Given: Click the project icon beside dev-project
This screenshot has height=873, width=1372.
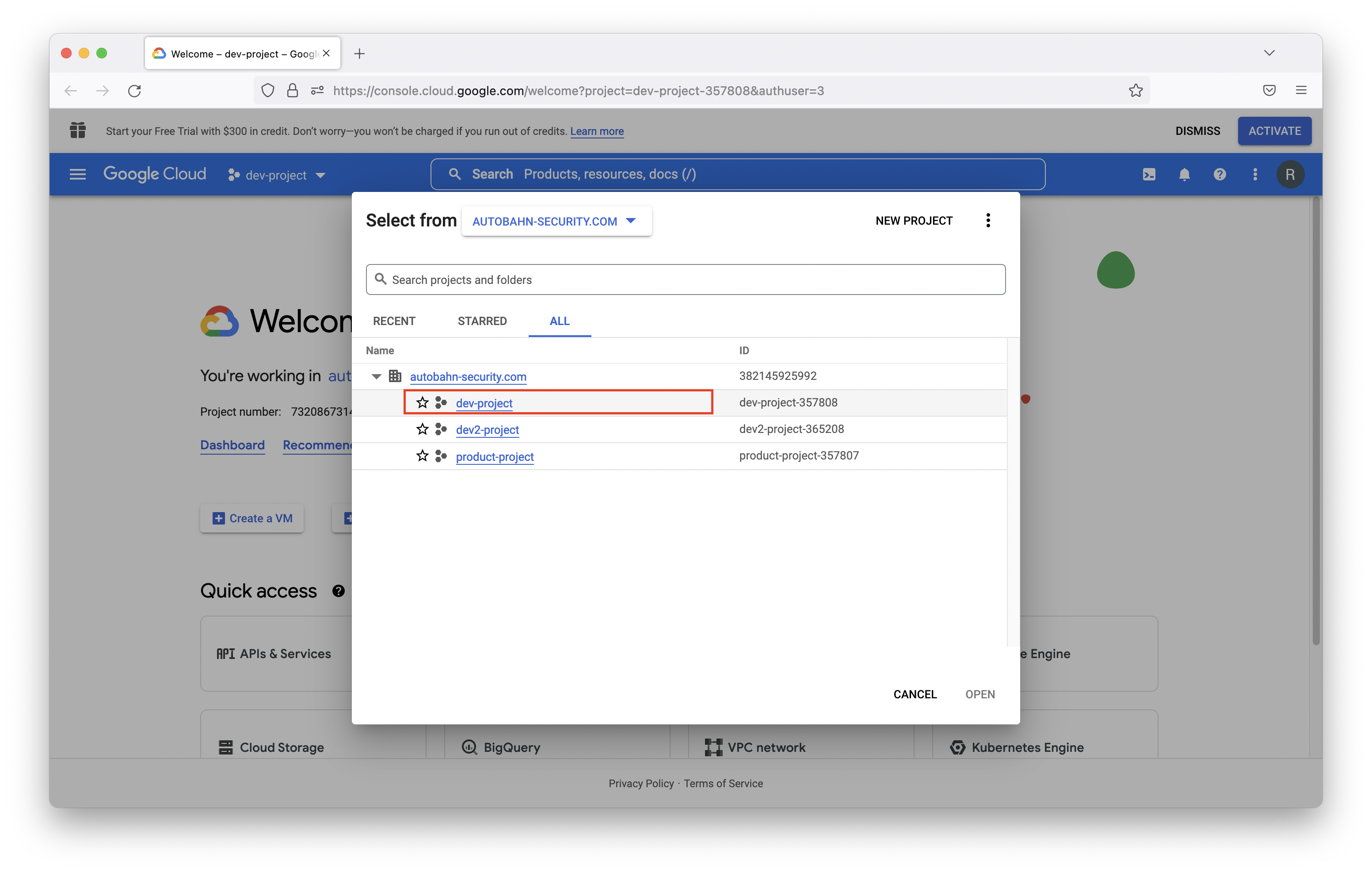Looking at the screenshot, I should point(440,402).
